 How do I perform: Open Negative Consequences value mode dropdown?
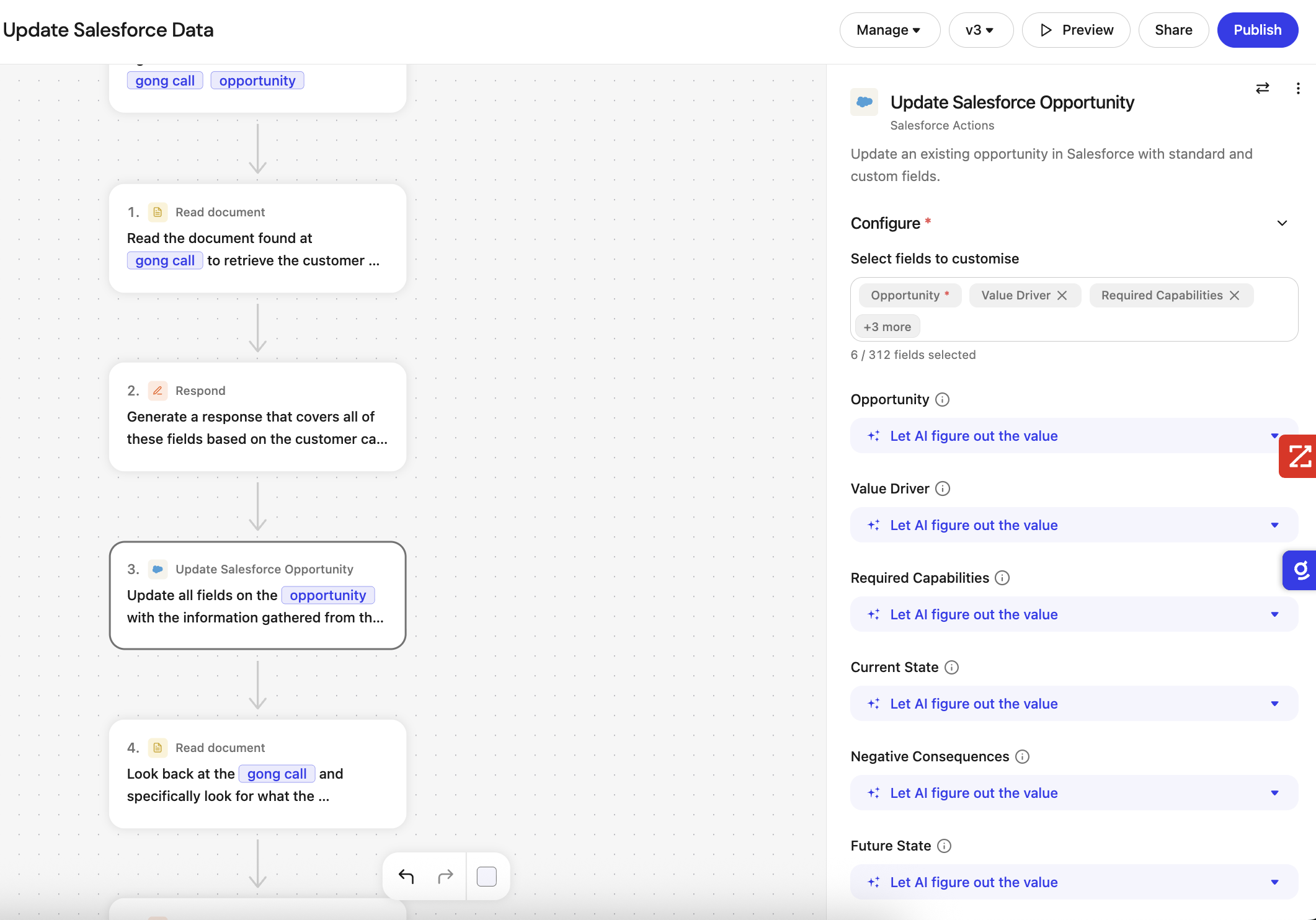point(1074,793)
